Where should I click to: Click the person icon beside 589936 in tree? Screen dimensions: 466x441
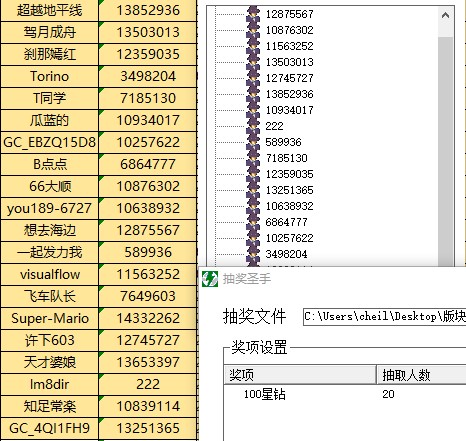(x=253, y=142)
